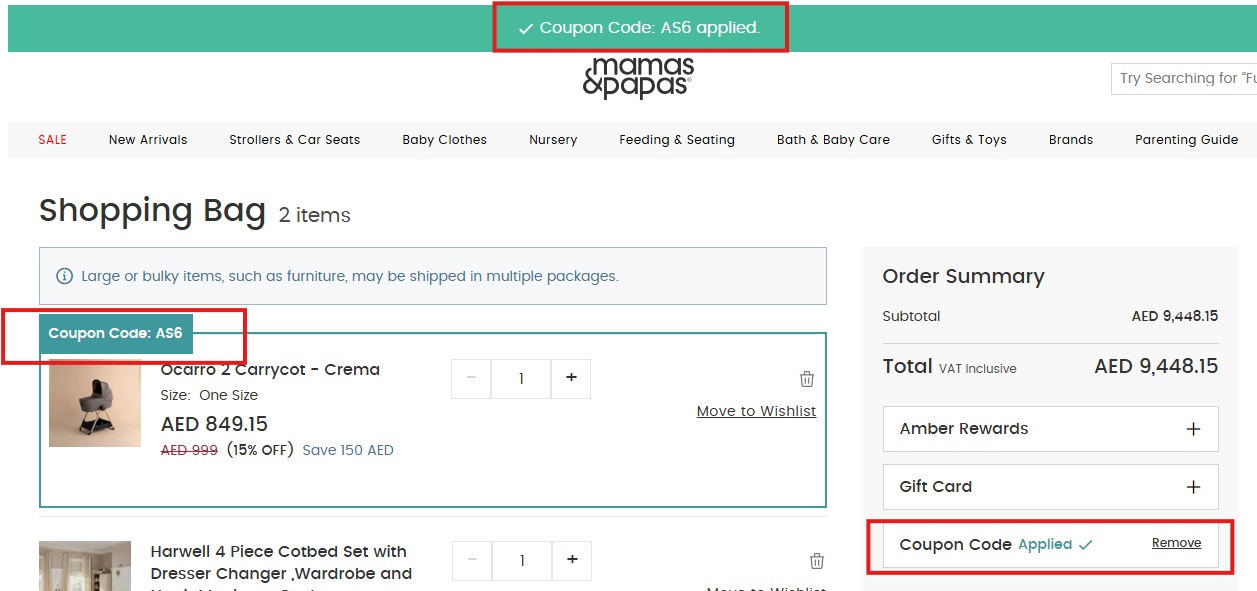Delete Harwell Cotbed Set with trash icon
Screen dimensions: 1257x591
(x=817, y=561)
